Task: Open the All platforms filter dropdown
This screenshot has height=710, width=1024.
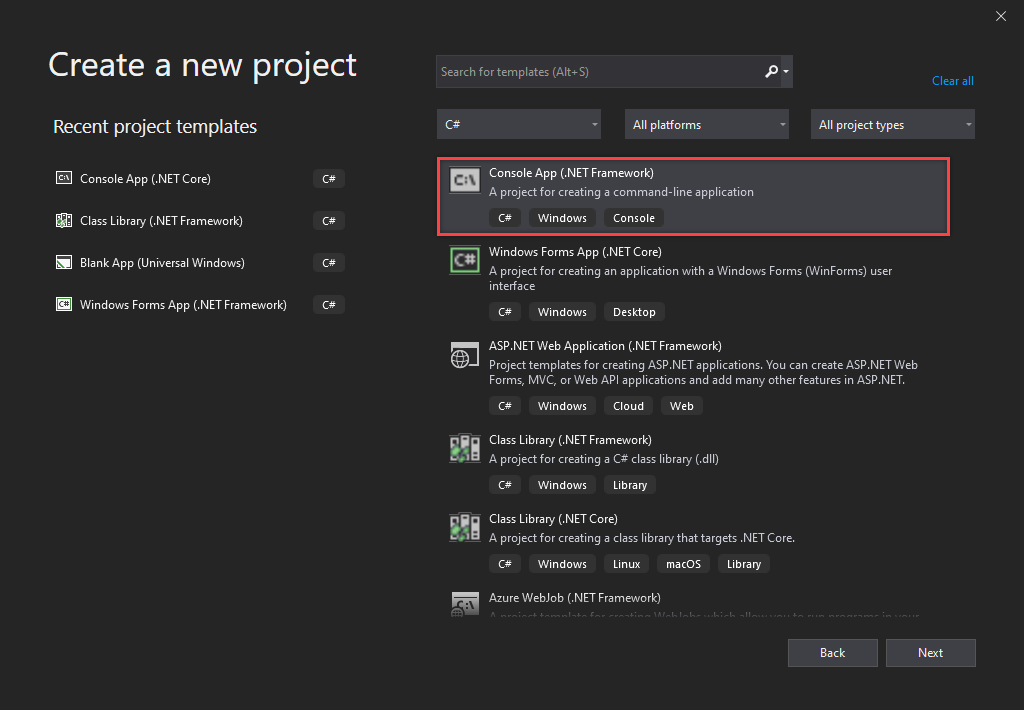Action: [x=707, y=124]
